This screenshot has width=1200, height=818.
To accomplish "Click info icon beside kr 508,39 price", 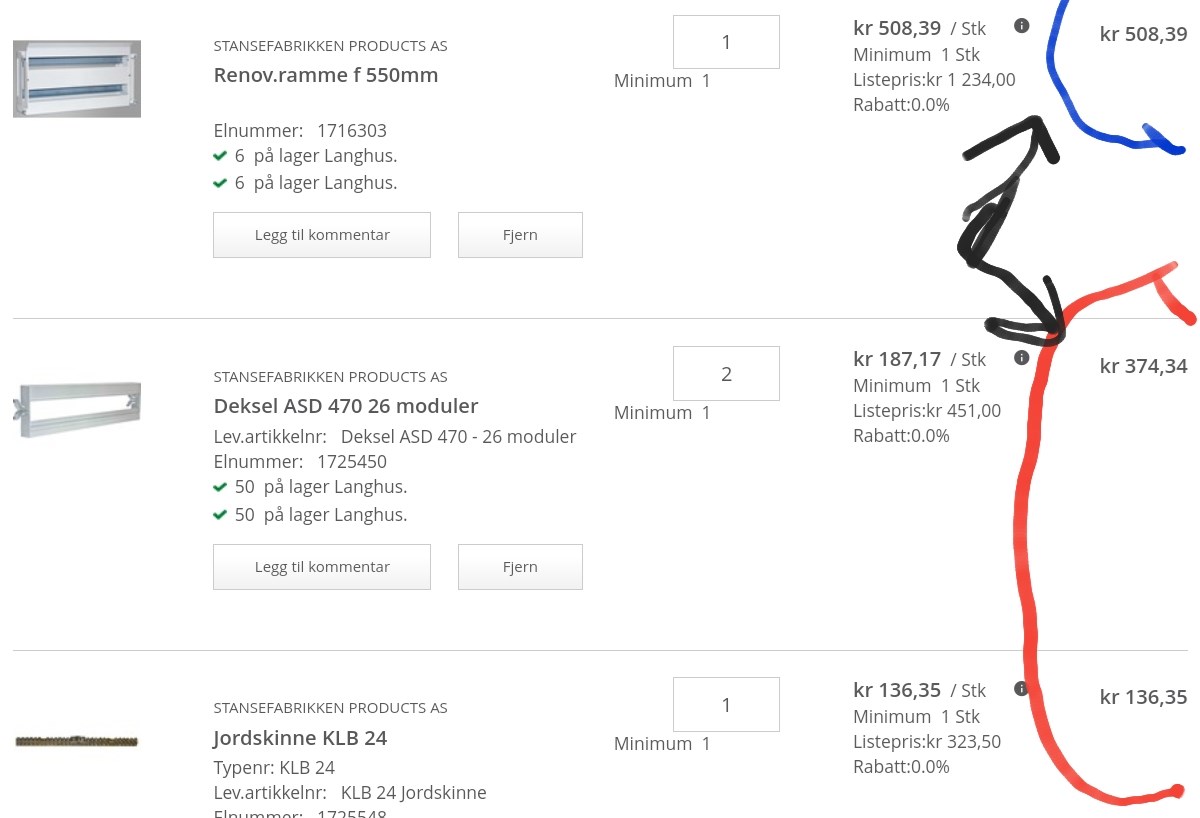I will click(1021, 26).
